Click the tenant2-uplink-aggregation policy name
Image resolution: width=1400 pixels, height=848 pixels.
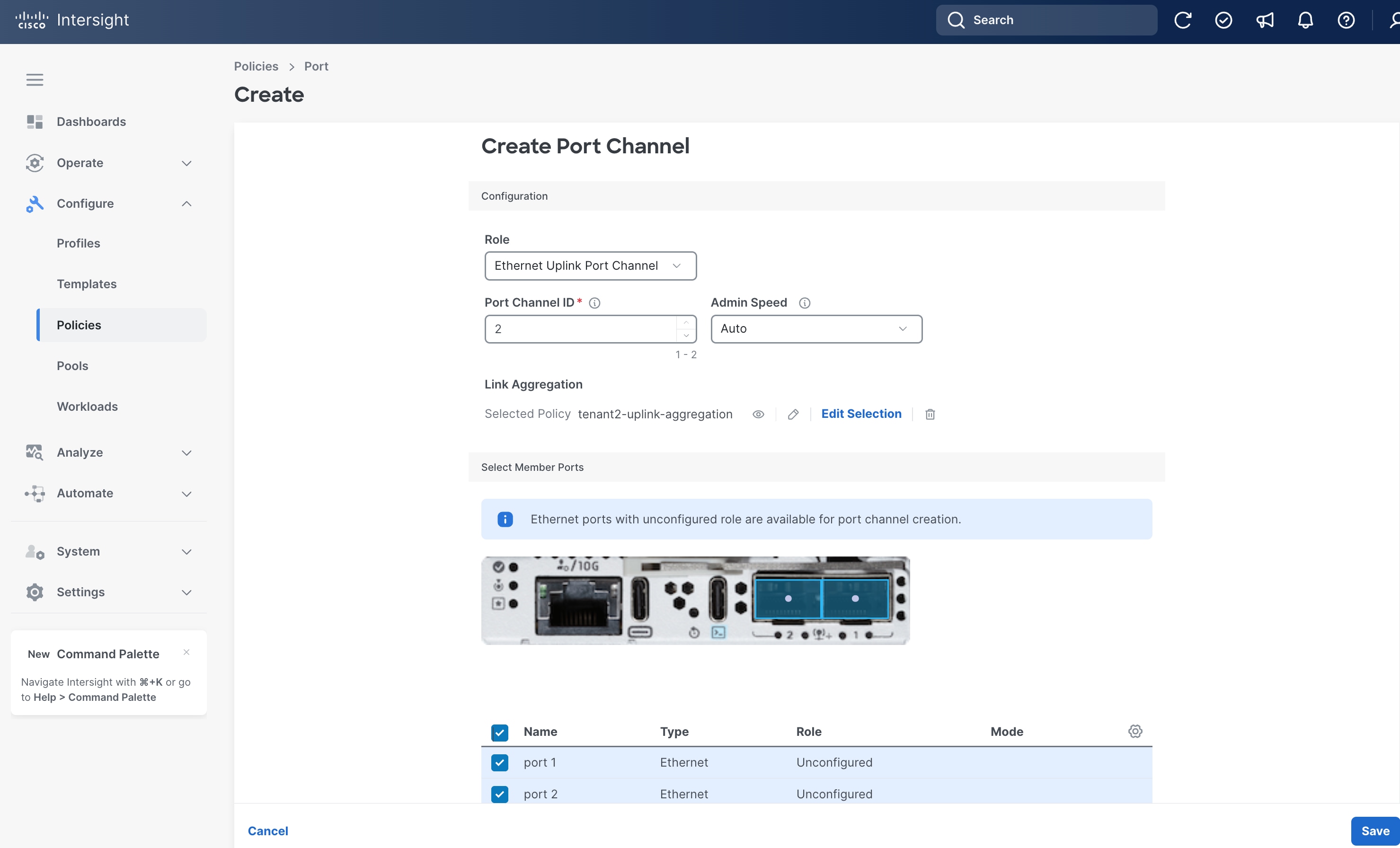pos(655,414)
